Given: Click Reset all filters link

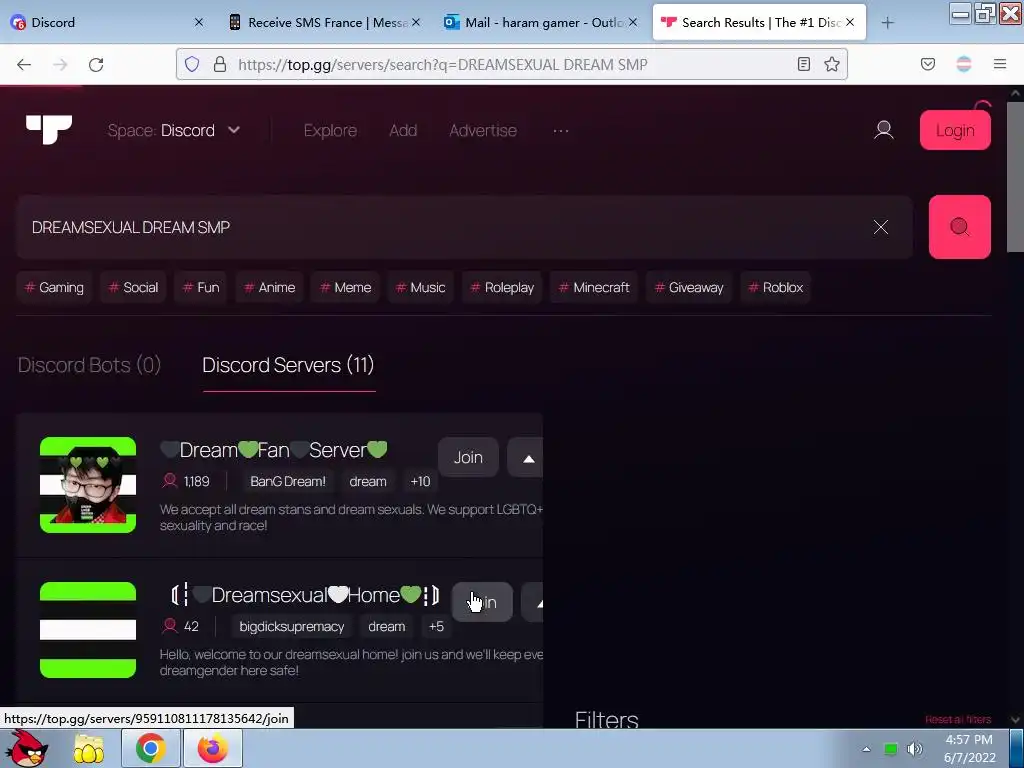Looking at the screenshot, I should [x=958, y=719].
